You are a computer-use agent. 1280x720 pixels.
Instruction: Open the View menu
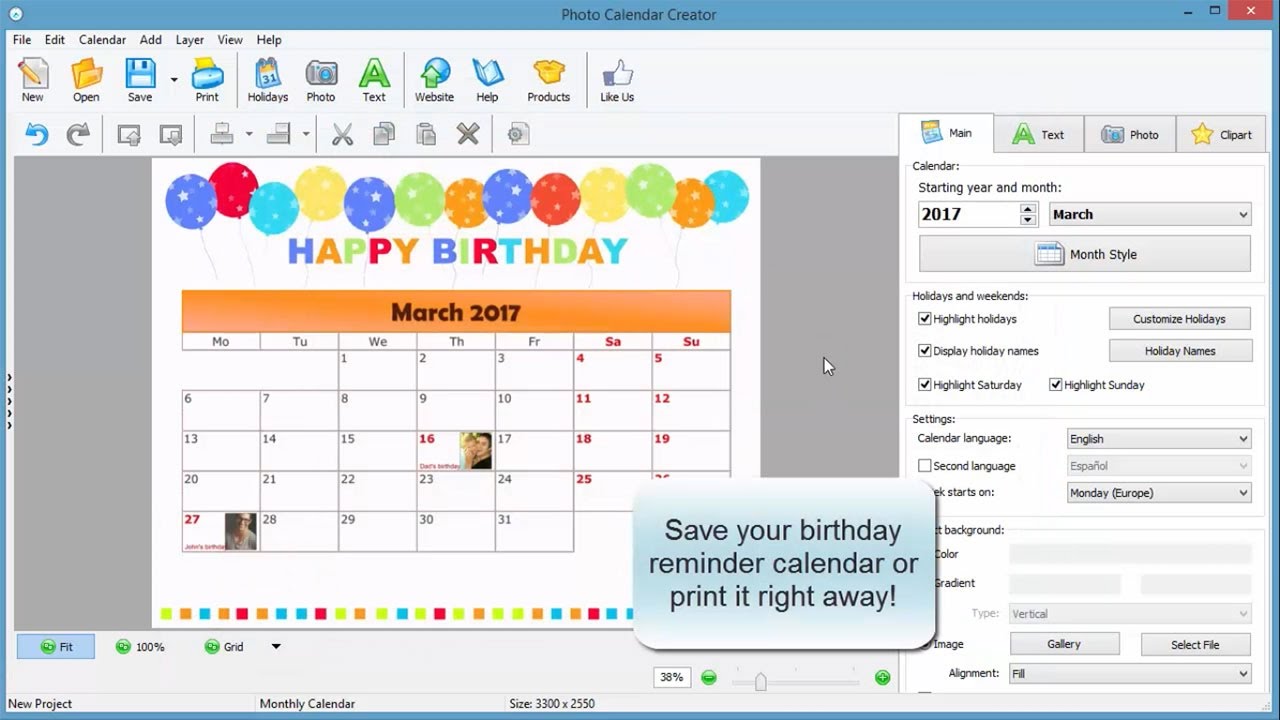click(230, 40)
